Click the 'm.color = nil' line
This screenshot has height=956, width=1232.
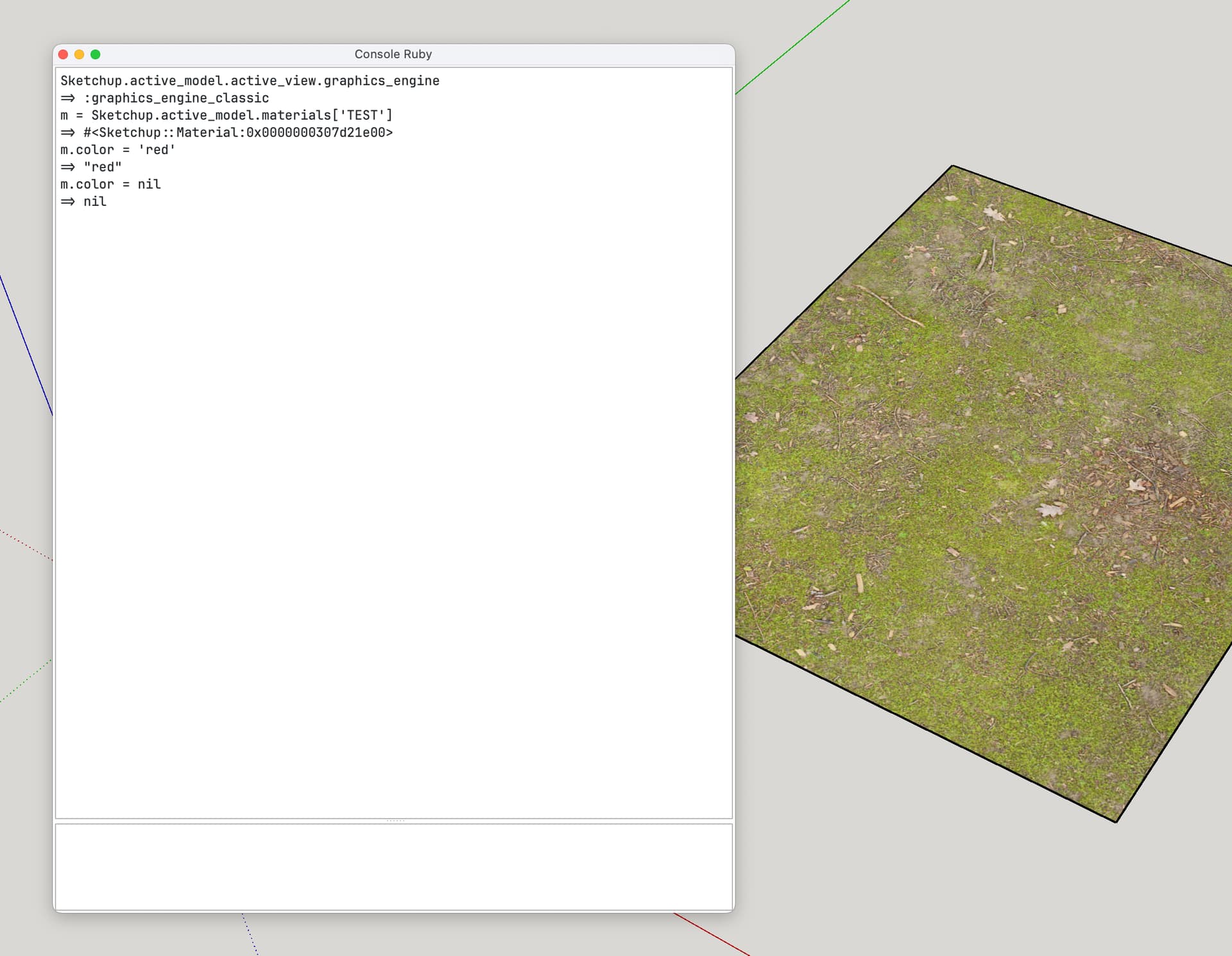[x=110, y=185]
